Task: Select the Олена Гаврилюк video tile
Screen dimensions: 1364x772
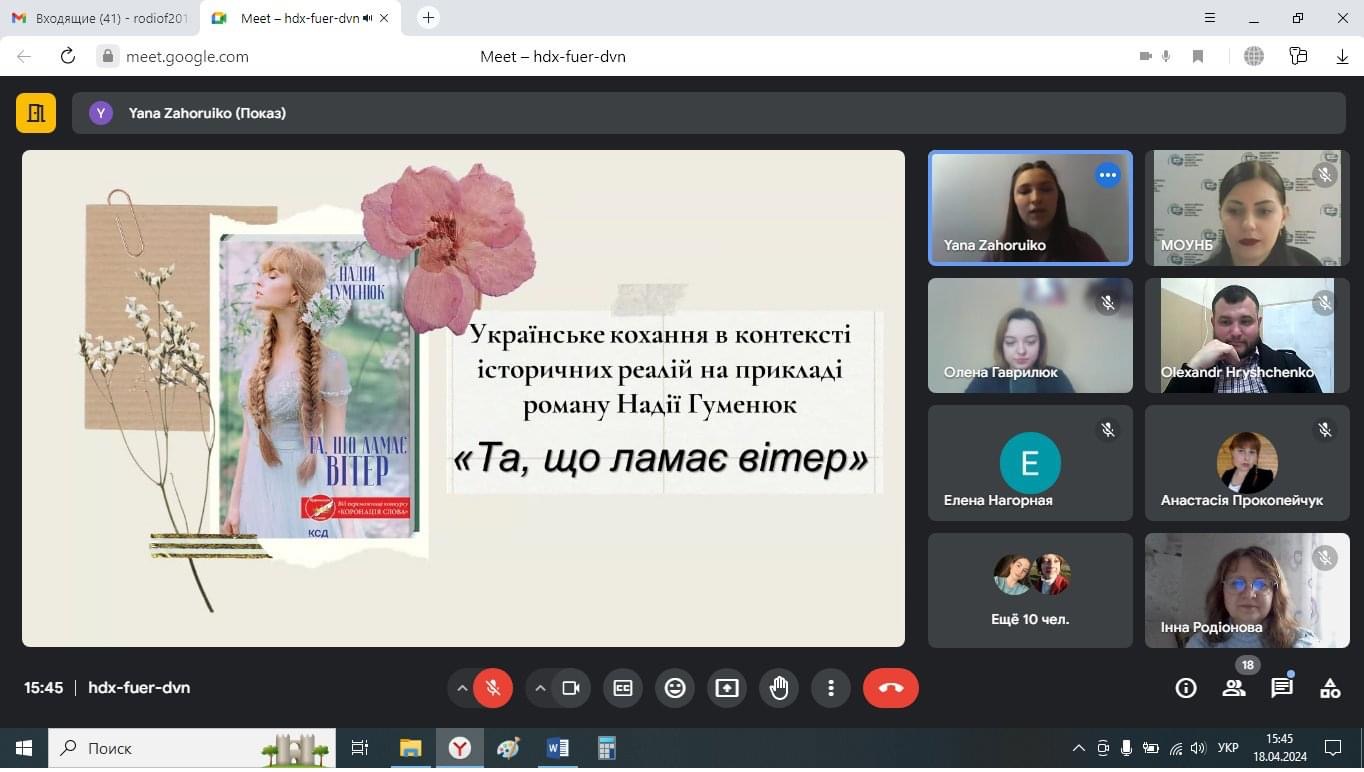Action: [x=1030, y=335]
